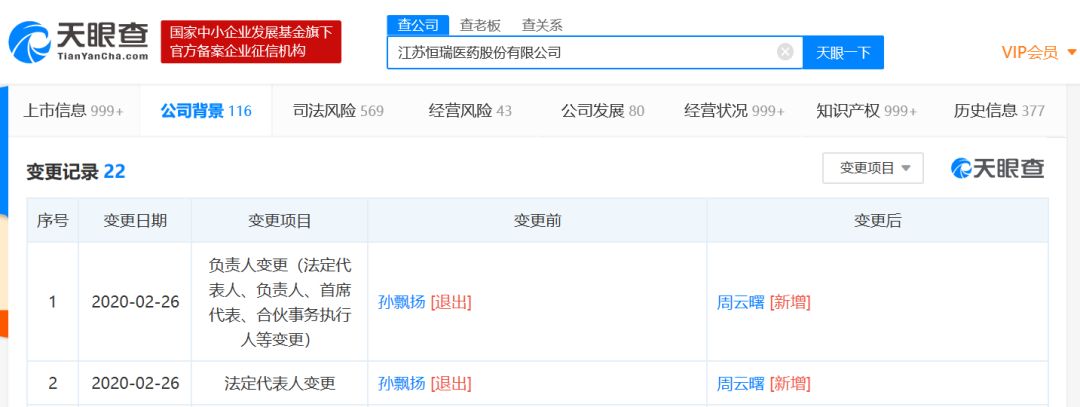Open the 公司背景 116 tab
Screen dimensions: 1080x407
pos(206,110)
